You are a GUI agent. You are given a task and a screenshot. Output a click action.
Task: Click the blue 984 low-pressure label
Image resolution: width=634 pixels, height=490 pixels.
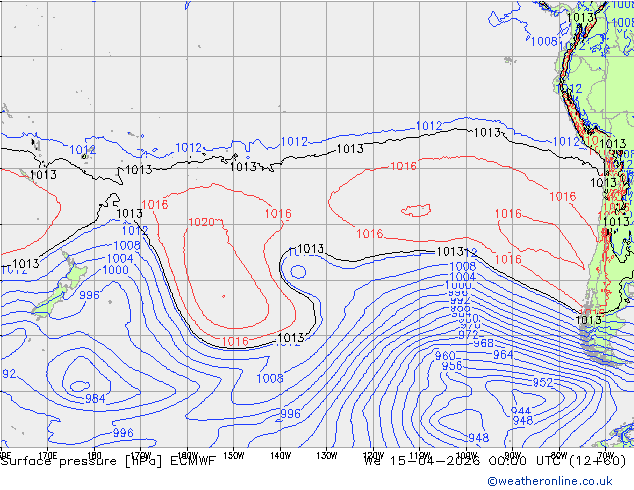pos(95,399)
